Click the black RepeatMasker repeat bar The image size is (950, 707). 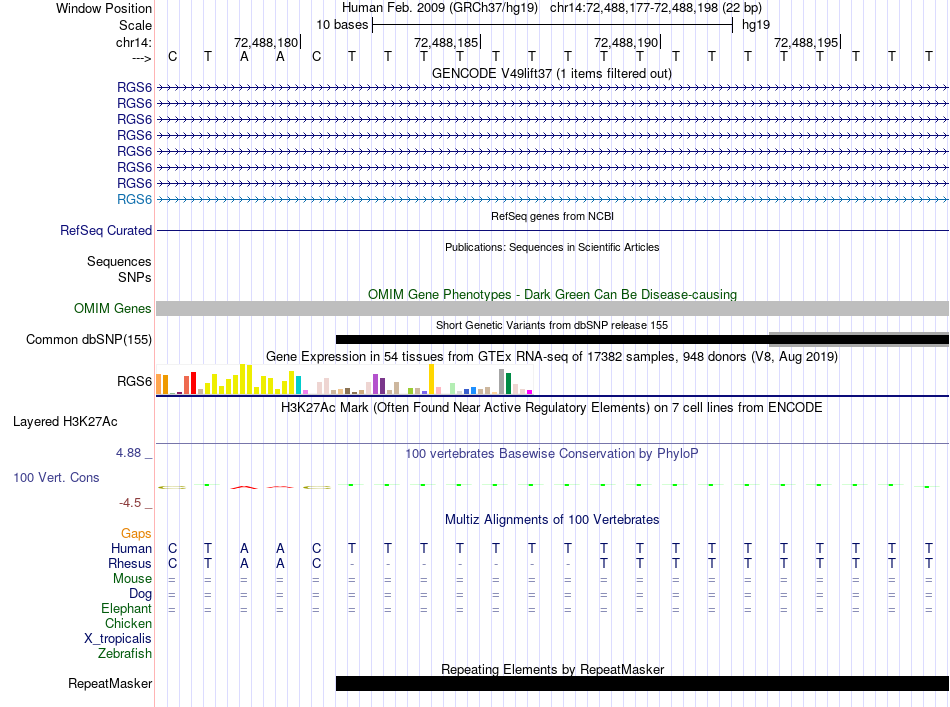click(x=642, y=683)
